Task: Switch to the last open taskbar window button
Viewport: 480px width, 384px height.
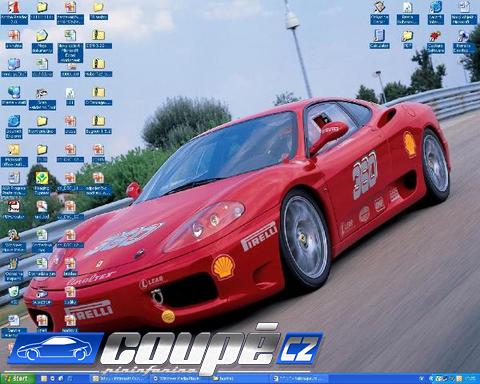Action: [x=300, y=379]
